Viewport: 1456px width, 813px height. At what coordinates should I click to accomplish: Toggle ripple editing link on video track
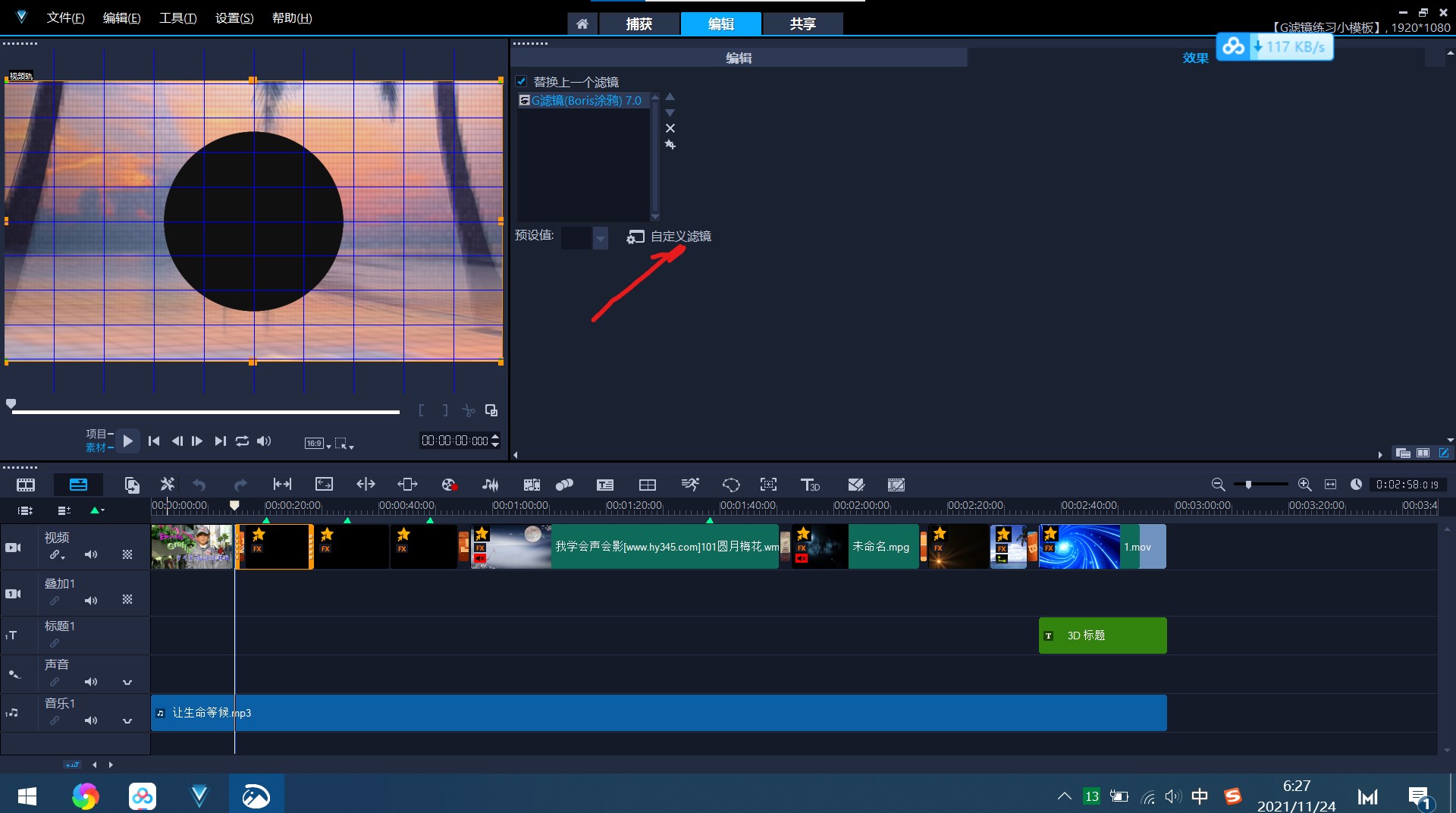(57, 554)
